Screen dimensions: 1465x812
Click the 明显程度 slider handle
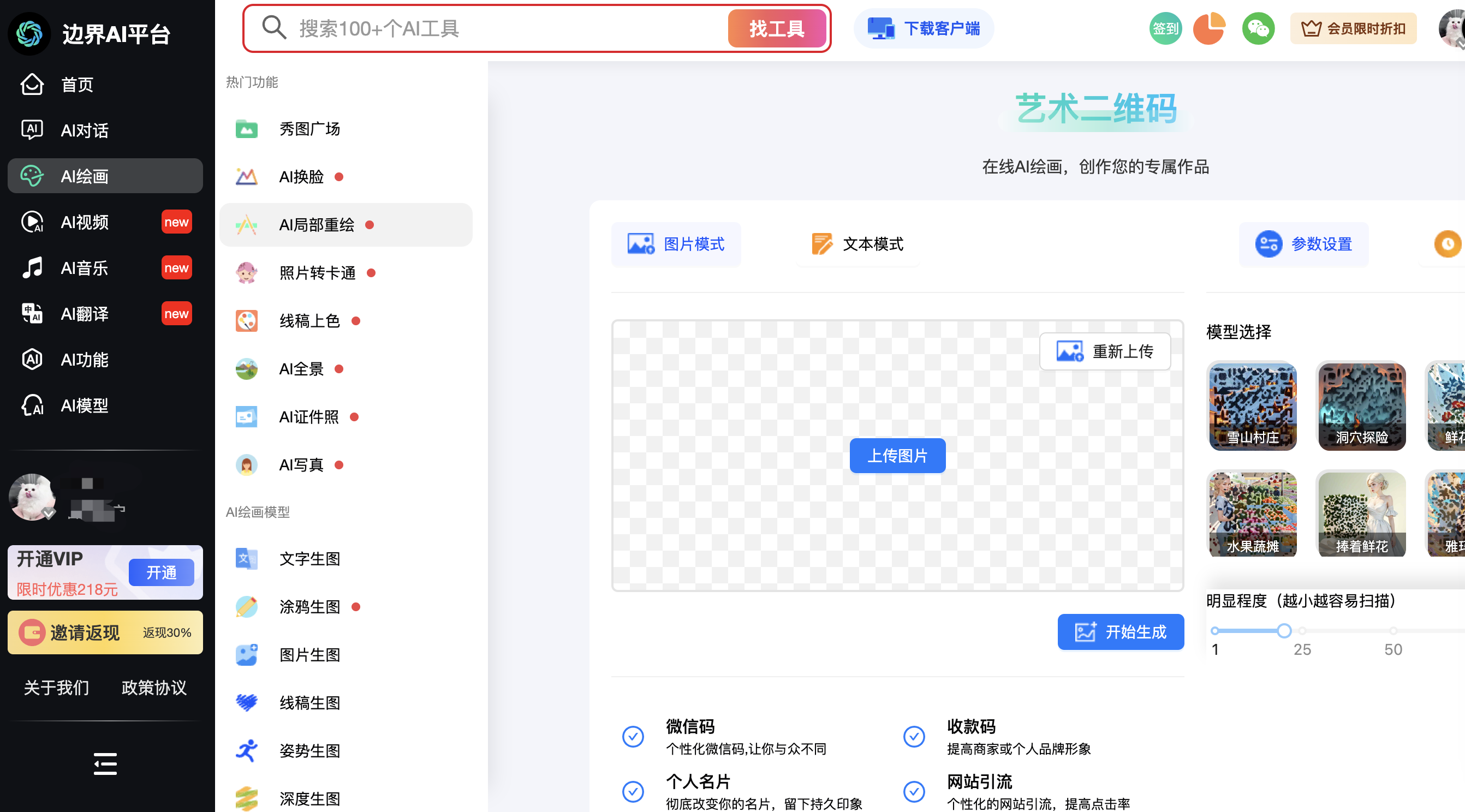coord(1284,630)
